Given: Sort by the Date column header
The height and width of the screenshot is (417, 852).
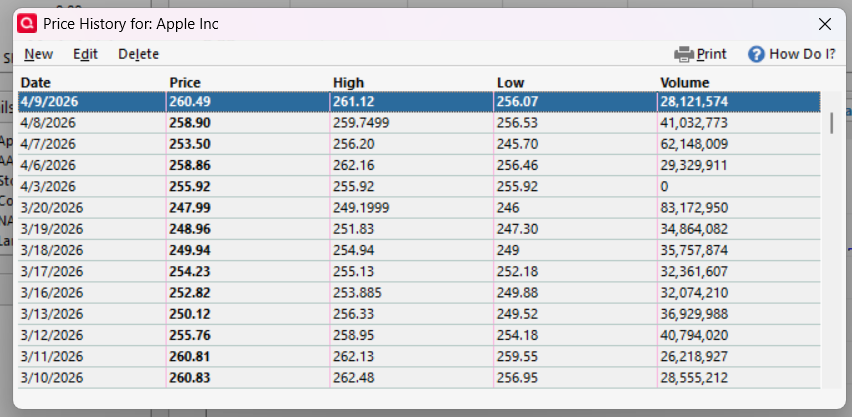Looking at the screenshot, I should (35, 83).
